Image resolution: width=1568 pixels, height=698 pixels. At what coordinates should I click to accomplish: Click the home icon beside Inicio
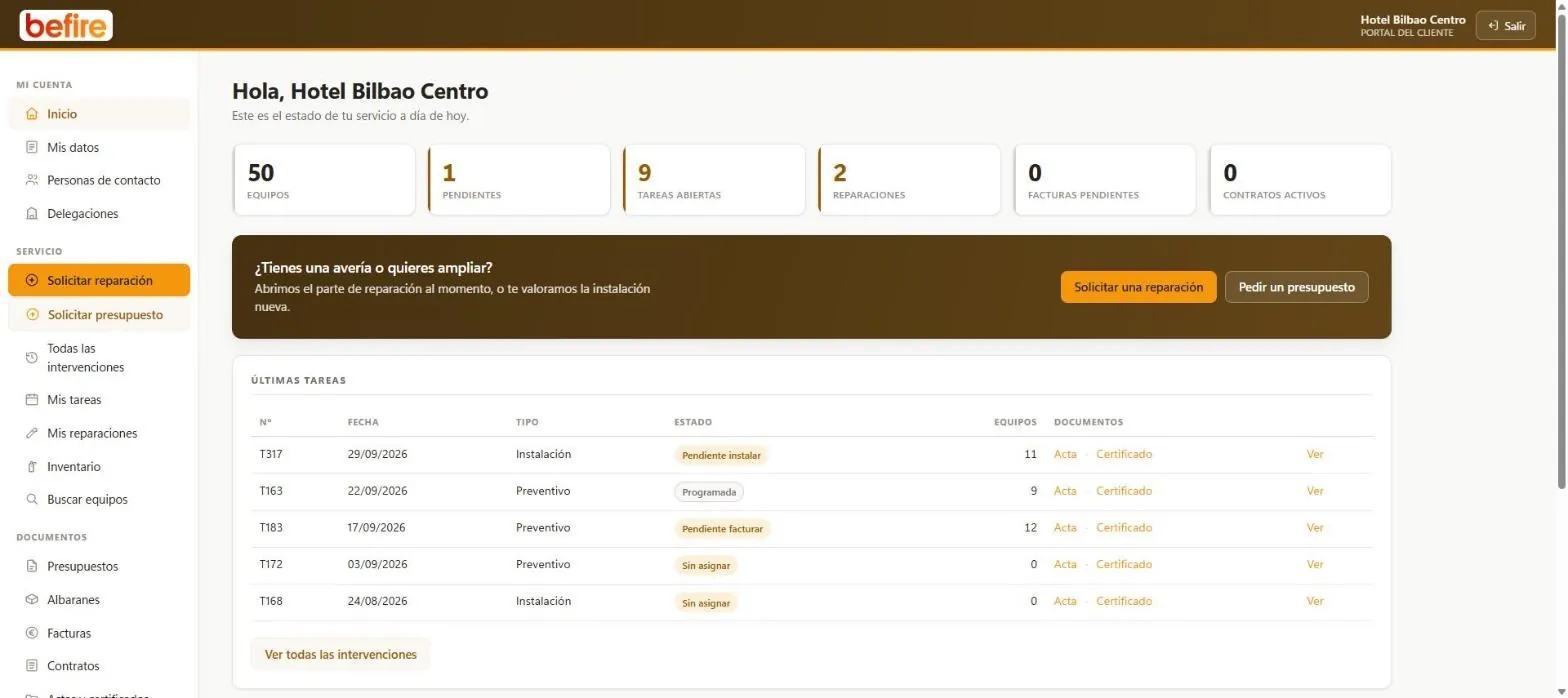pos(32,114)
